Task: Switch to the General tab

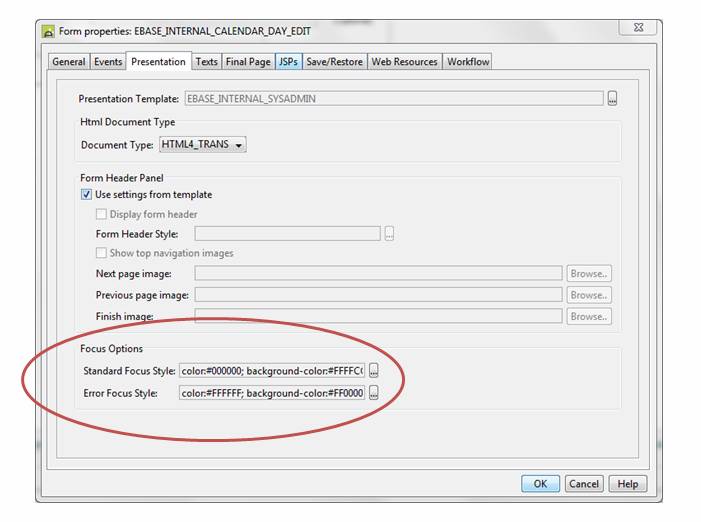Action: [69, 62]
